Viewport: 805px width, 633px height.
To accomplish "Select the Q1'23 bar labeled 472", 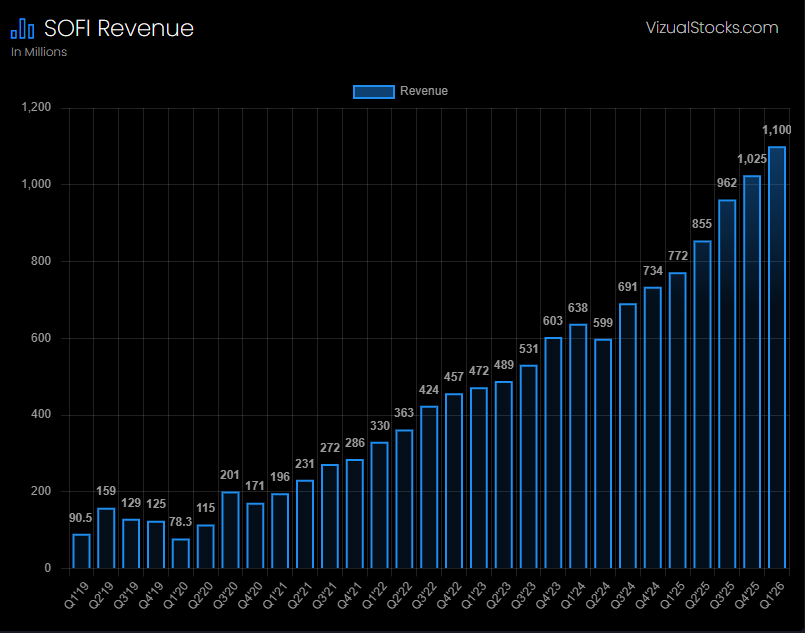I will coord(479,478).
